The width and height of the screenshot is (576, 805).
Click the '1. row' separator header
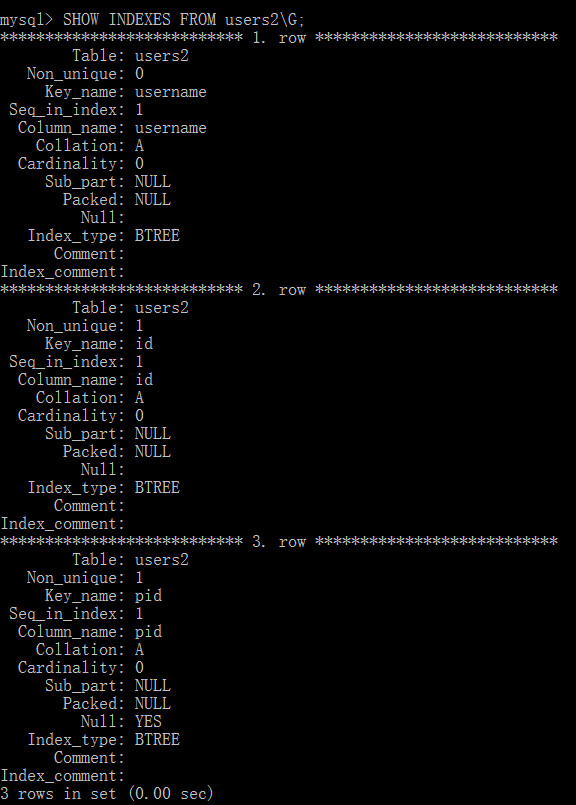tap(279, 37)
